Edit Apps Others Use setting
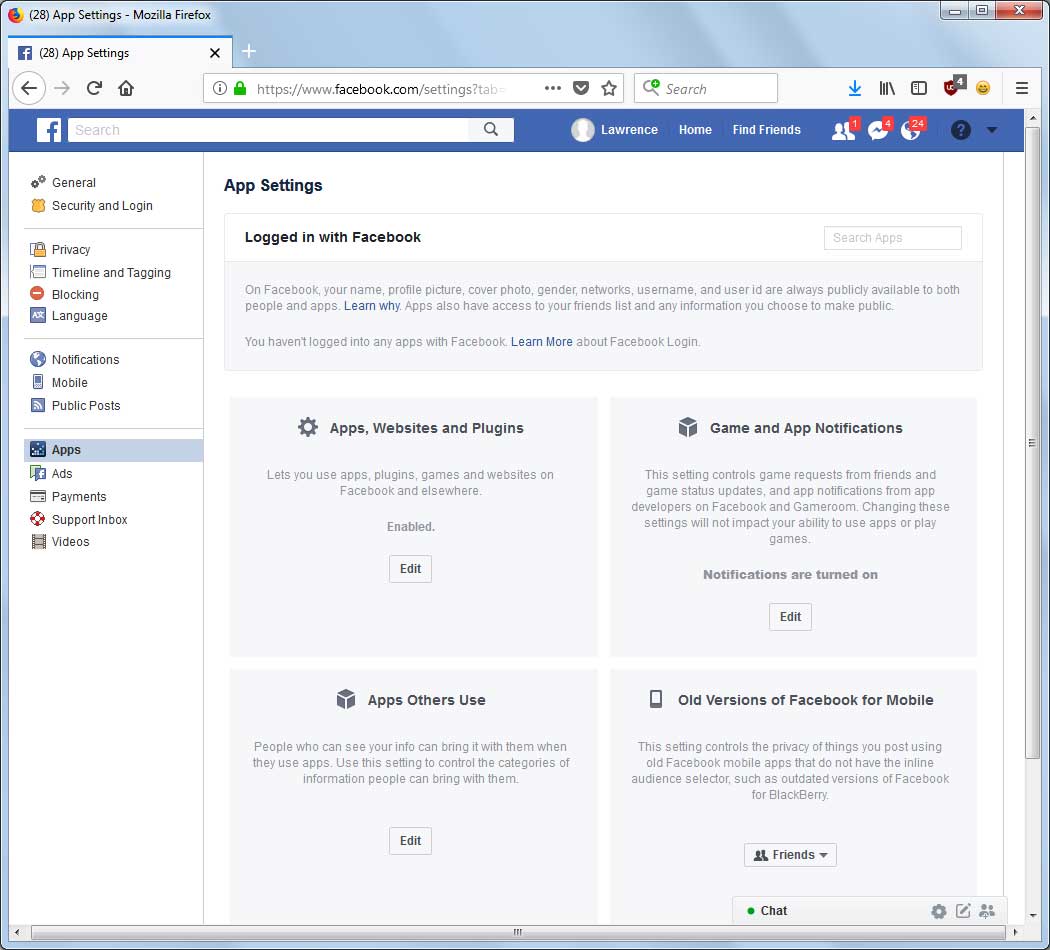This screenshot has height=950, width=1050. click(x=410, y=842)
